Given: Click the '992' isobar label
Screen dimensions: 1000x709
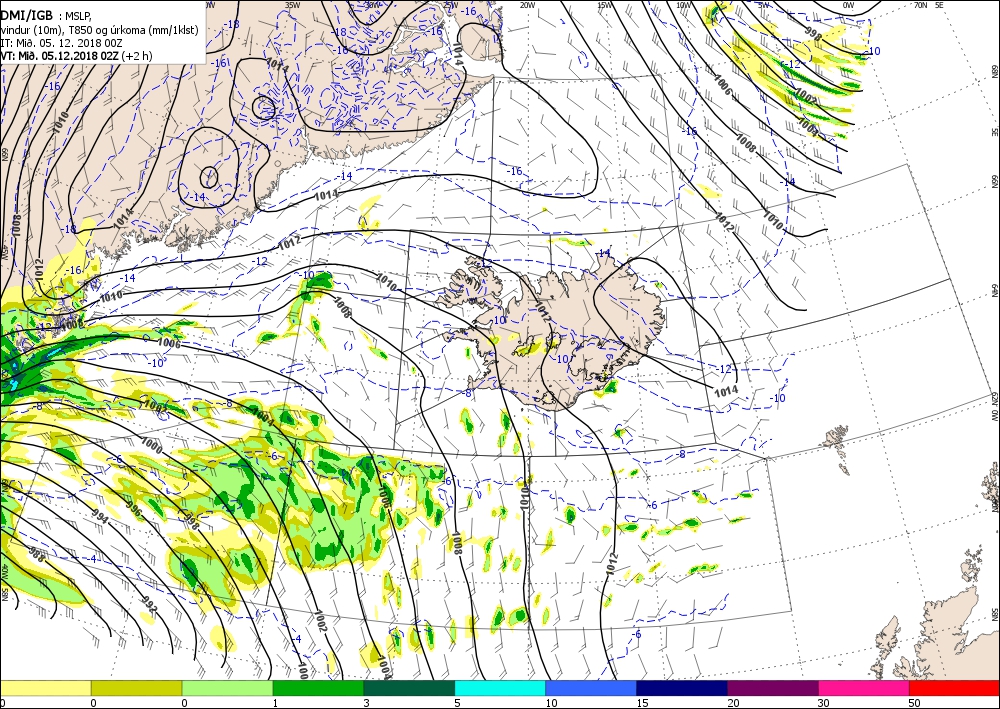Looking at the screenshot, I should (148, 605).
